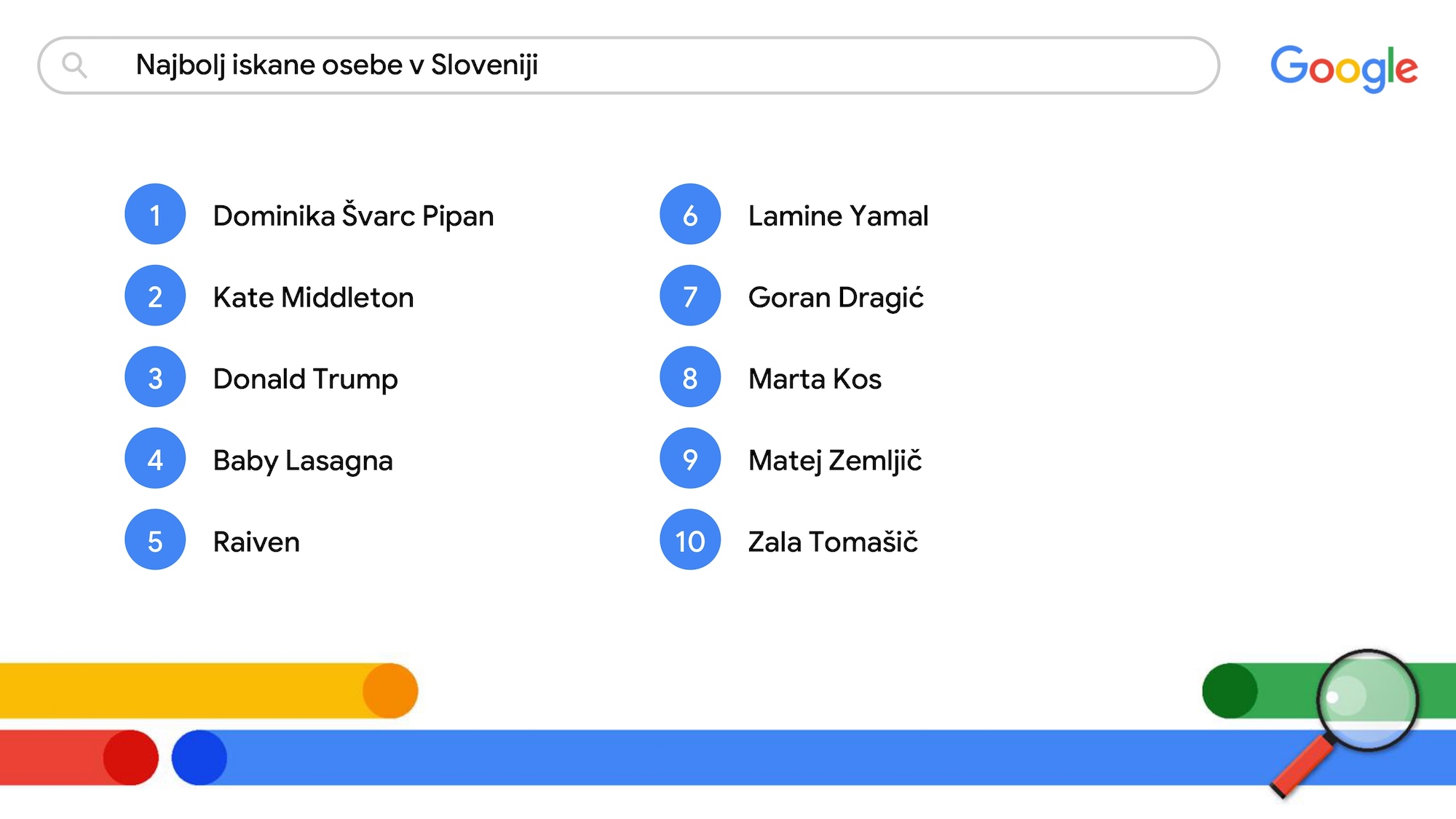
Task: Click the orange circle on yellow bar
Action: tap(390, 691)
